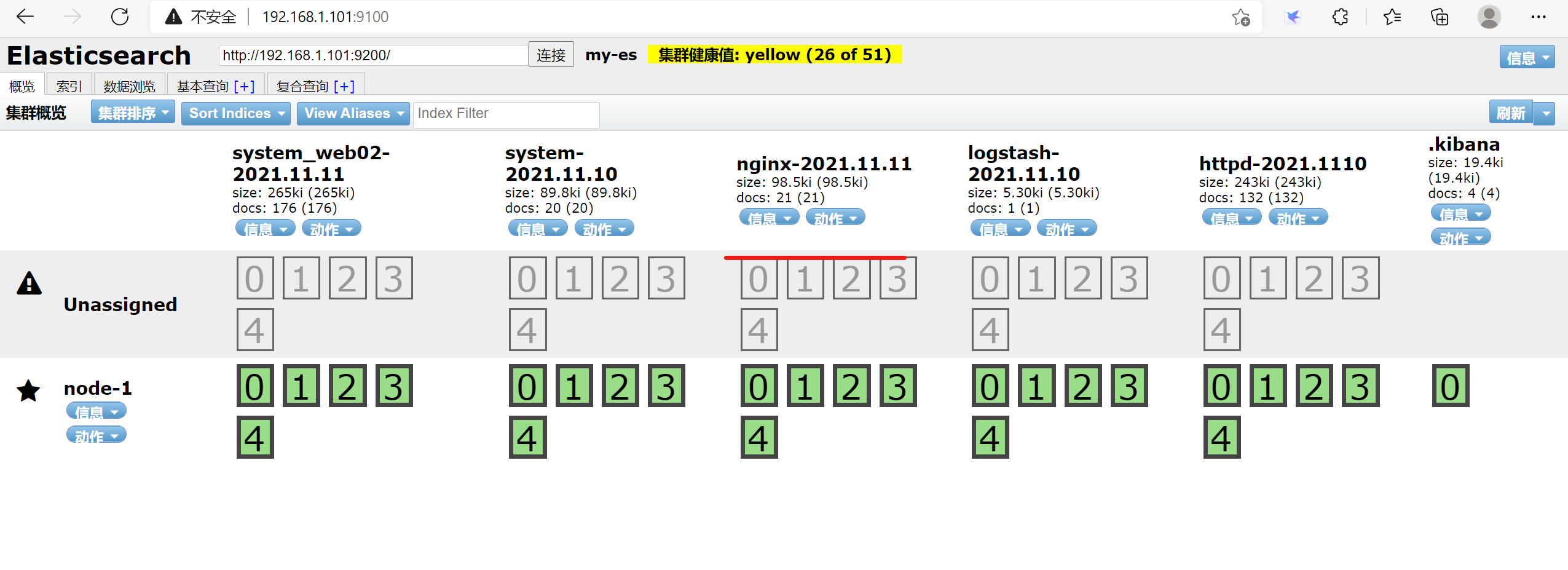Select unassigned shard 1 of logstash-2021.11.10

1036,279
